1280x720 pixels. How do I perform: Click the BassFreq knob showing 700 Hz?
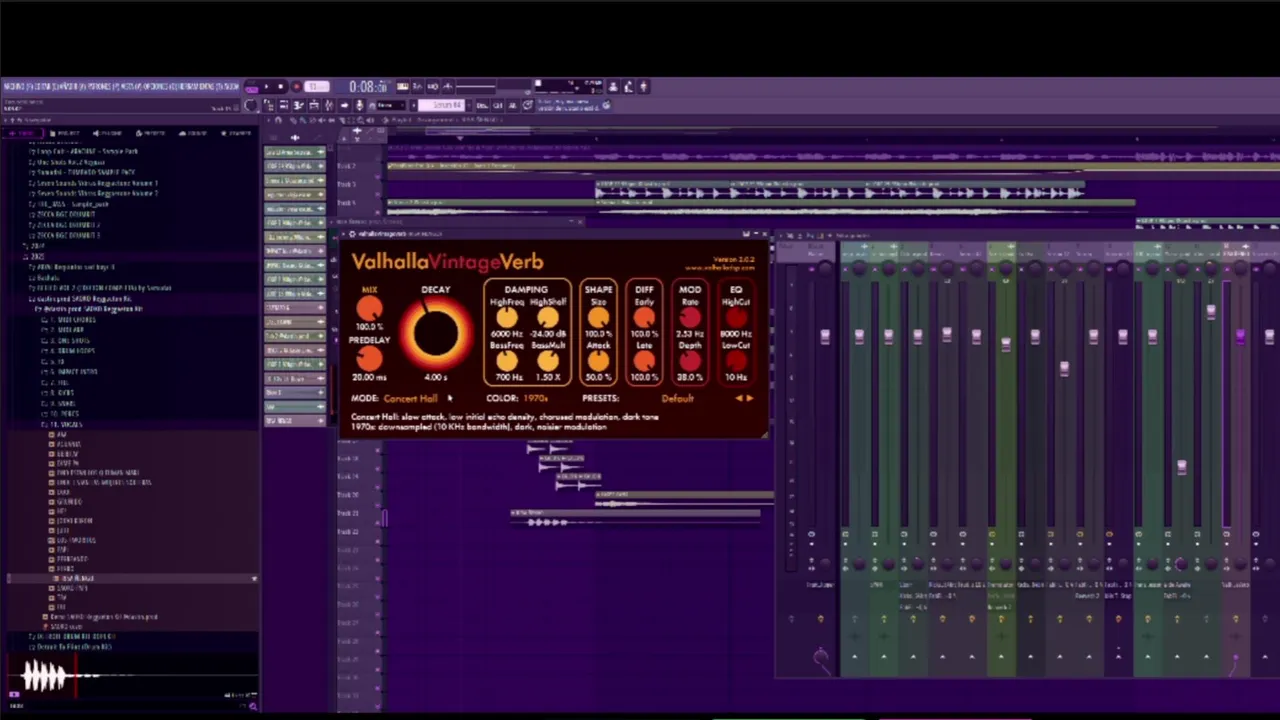(508, 361)
